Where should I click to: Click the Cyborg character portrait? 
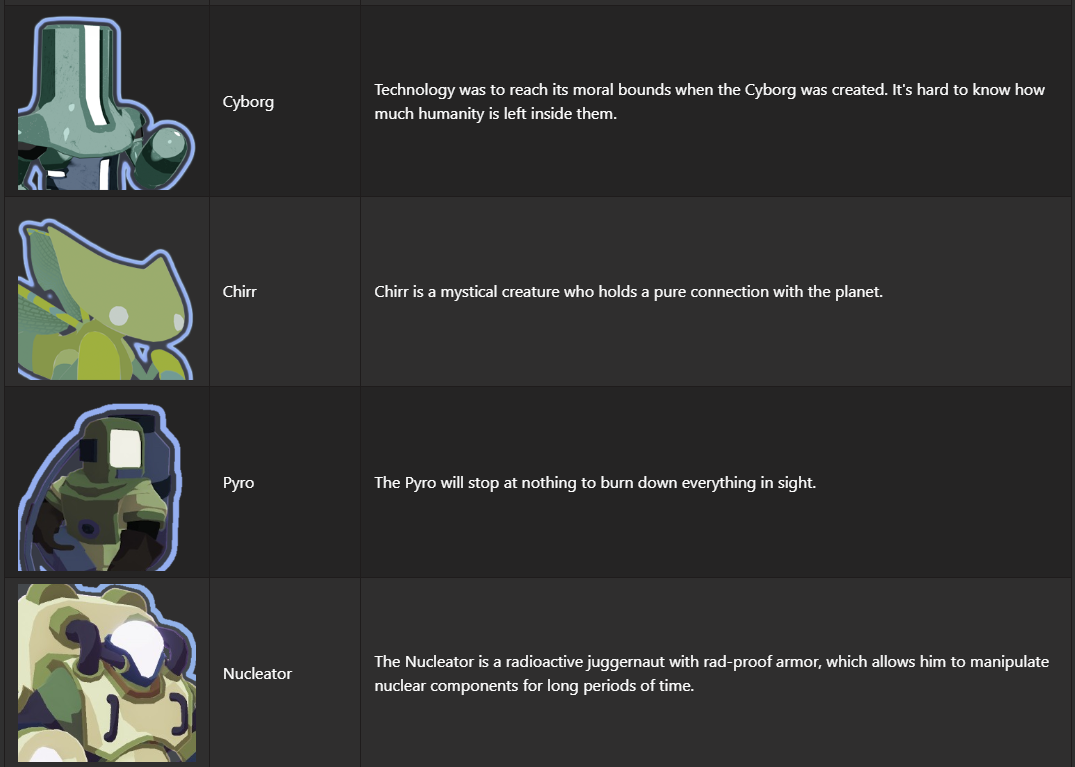click(105, 102)
